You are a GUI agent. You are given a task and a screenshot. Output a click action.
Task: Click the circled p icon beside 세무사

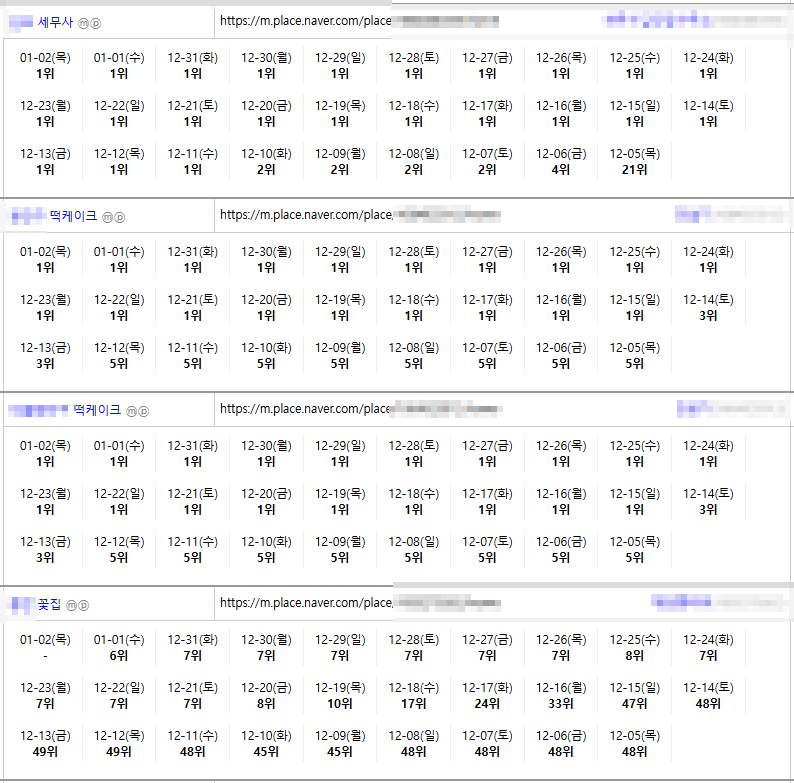tap(96, 23)
